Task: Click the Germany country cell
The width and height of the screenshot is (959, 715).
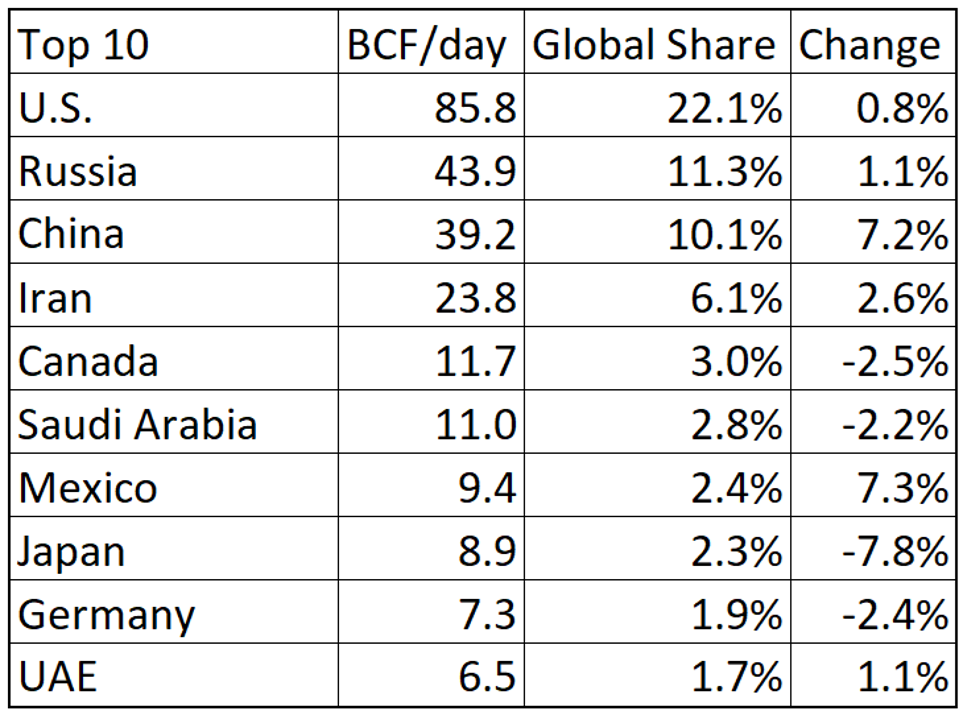Action: click(106, 613)
